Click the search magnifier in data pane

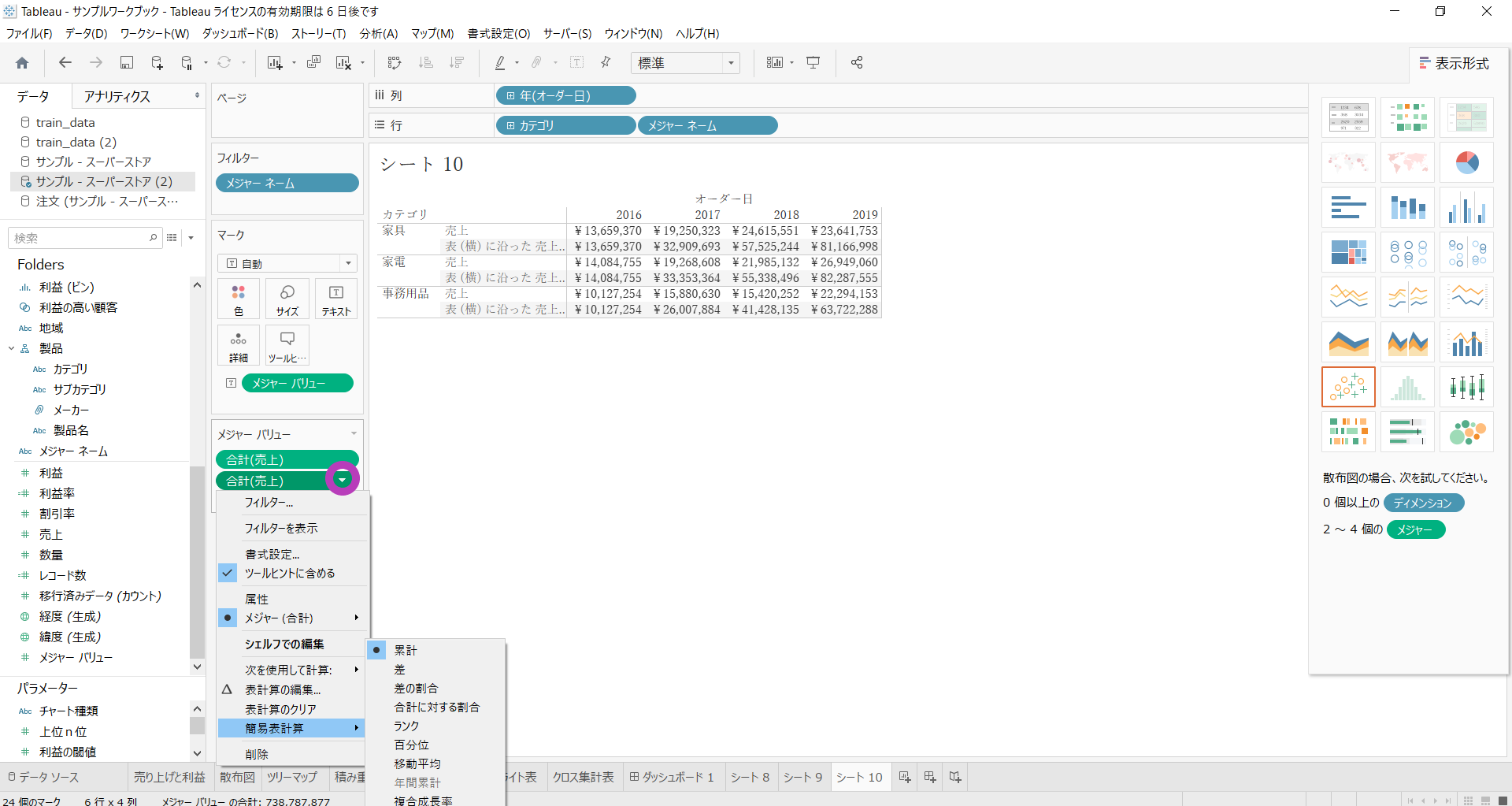click(153, 238)
